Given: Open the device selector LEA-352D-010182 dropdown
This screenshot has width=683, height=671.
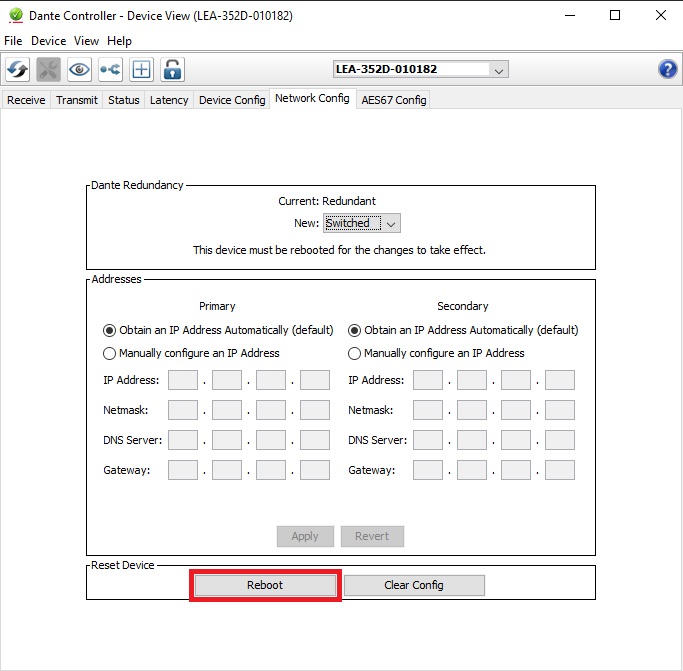Looking at the screenshot, I should [x=421, y=69].
